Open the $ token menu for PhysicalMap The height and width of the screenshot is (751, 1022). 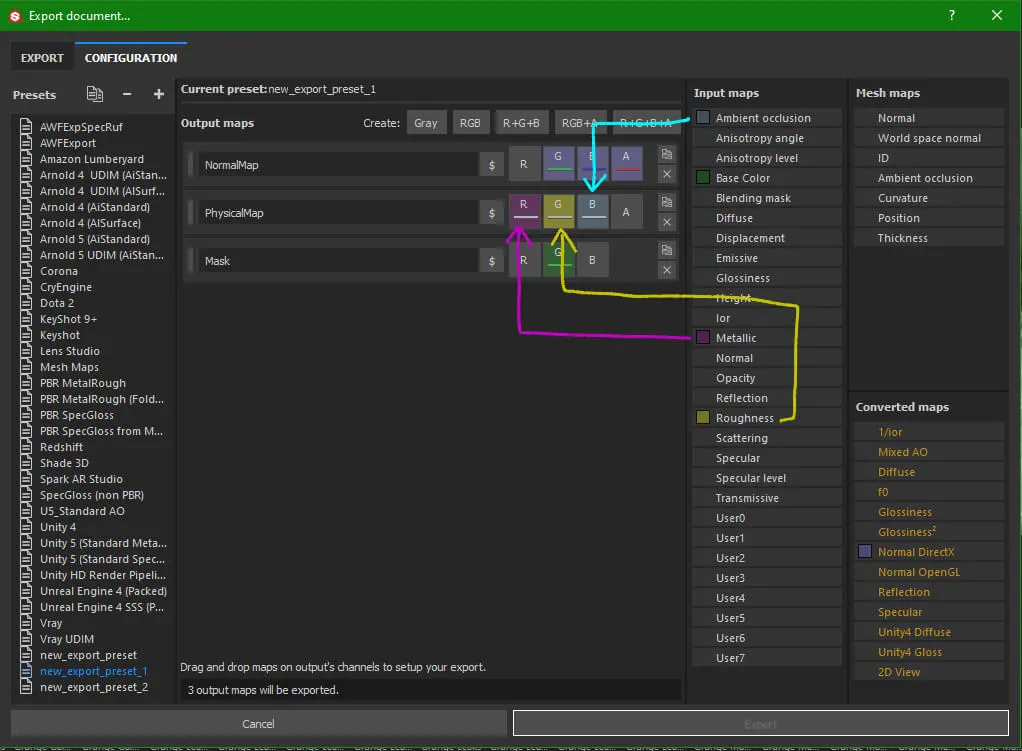tap(491, 213)
